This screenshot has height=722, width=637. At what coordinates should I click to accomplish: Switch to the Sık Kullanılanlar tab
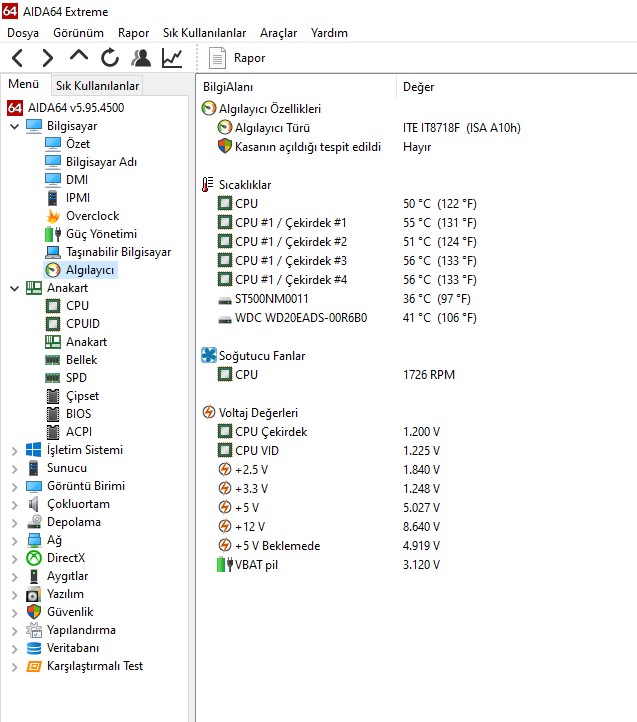[x=97, y=86]
